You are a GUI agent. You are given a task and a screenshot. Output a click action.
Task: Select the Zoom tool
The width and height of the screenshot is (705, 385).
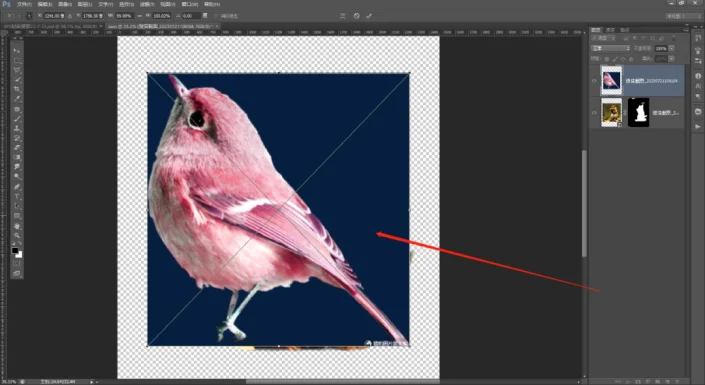(x=17, y=236)
